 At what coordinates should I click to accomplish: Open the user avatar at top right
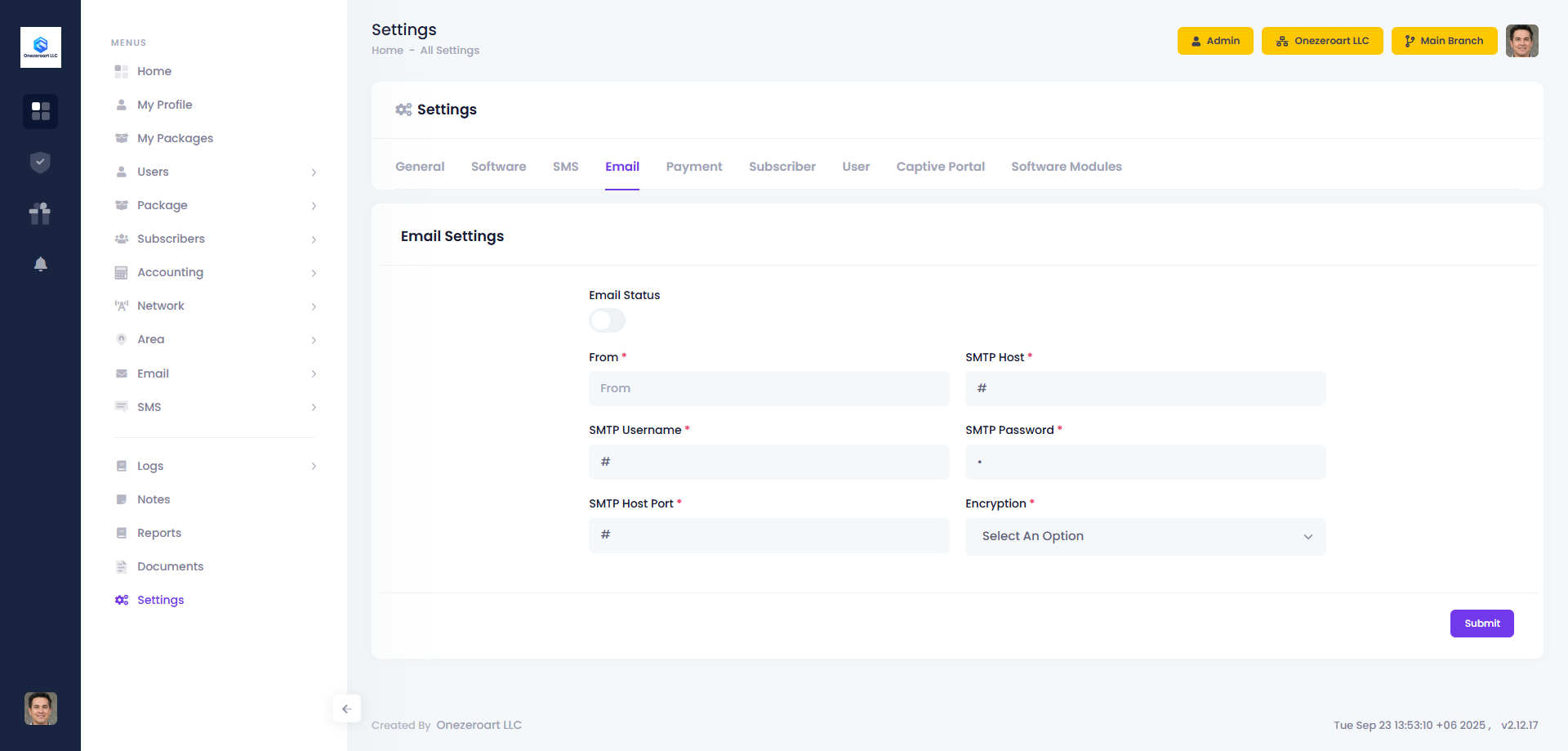coord(1521,41)
